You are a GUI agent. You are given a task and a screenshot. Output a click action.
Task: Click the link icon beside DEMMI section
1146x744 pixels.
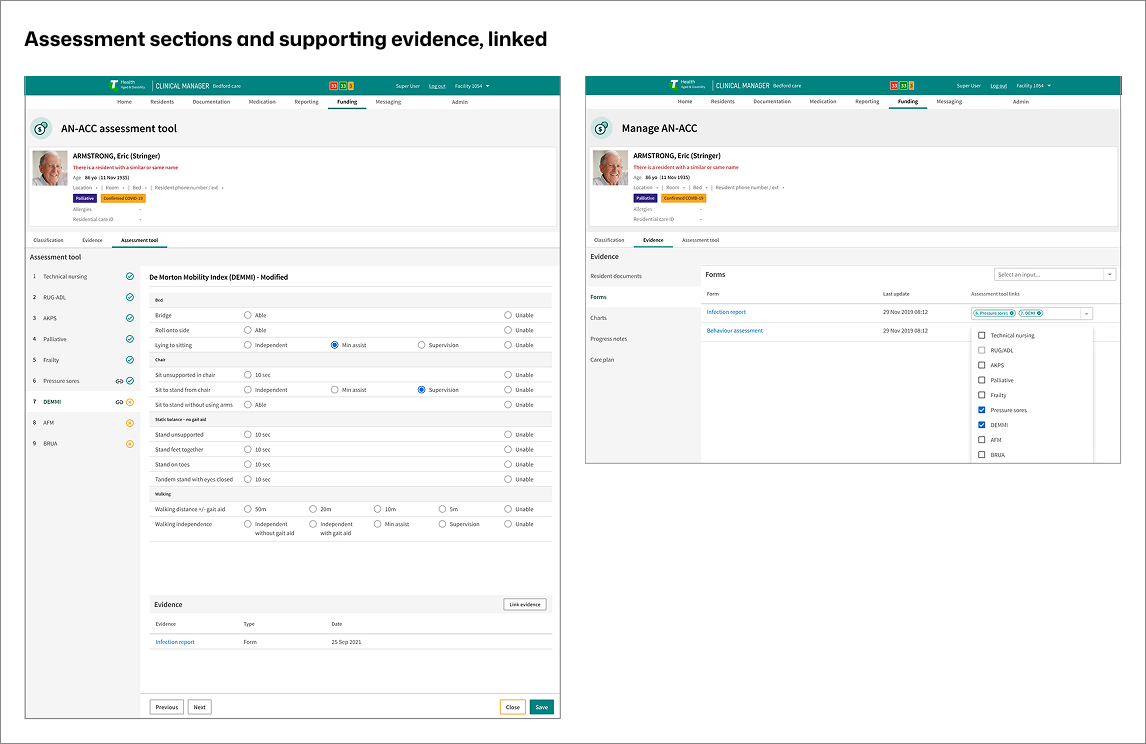[118, 402]
